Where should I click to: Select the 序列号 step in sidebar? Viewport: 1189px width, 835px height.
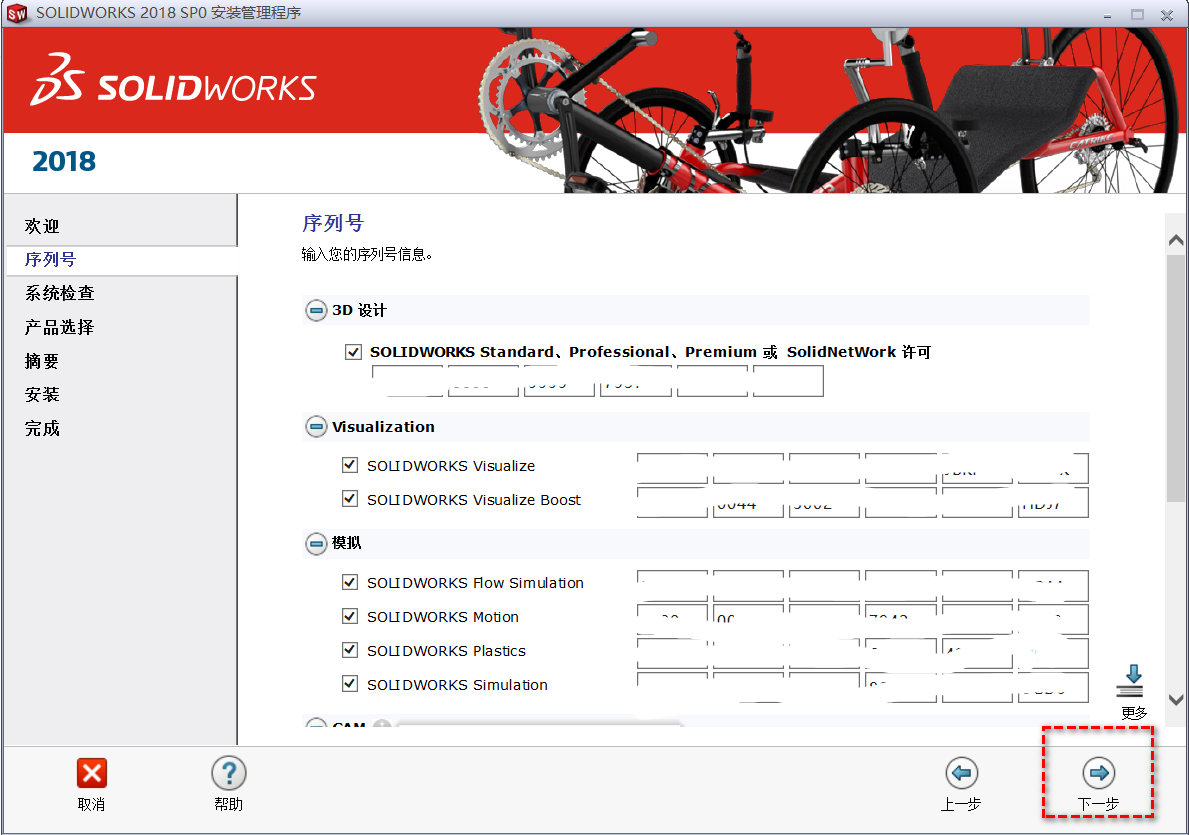(50, 259)
